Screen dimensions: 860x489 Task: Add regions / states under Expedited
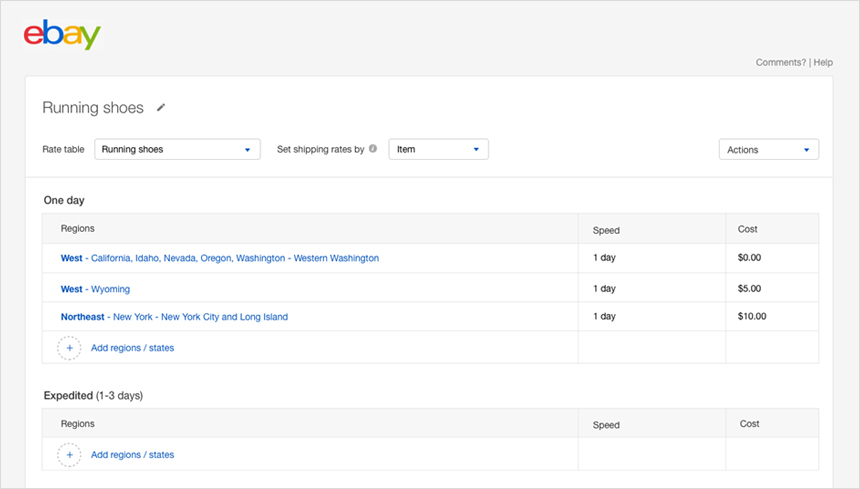(132, 455)
